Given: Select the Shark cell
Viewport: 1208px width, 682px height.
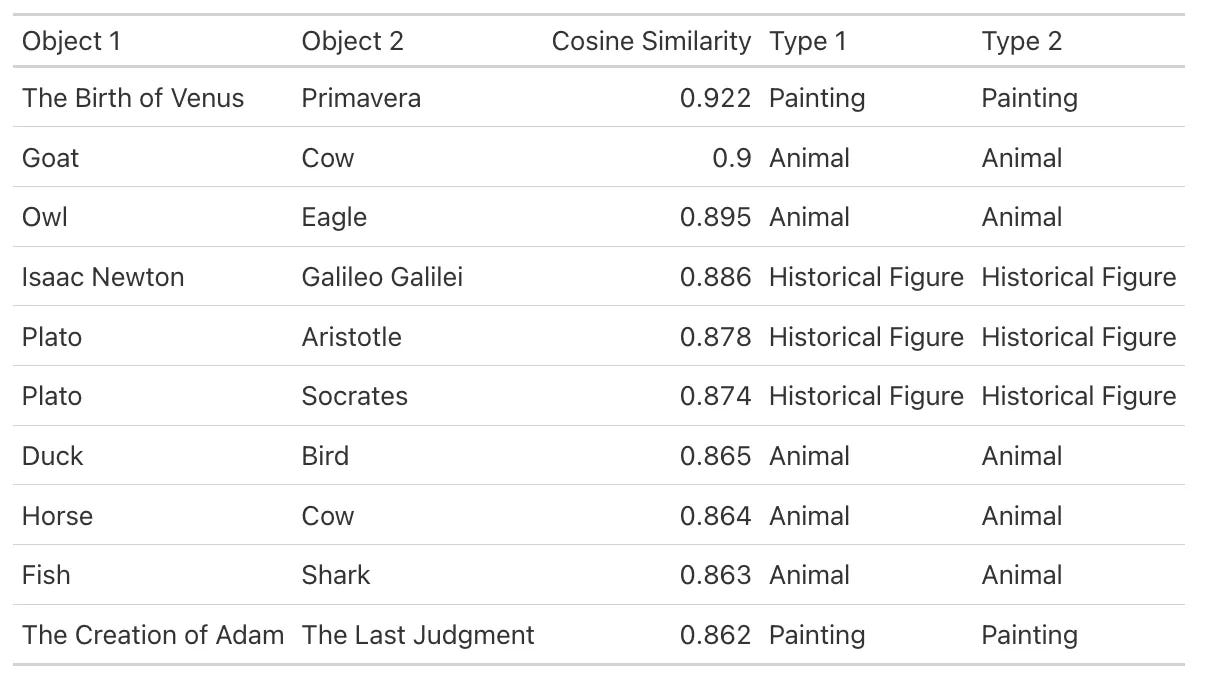Looking at the screenshot, I should pos(336,575).
